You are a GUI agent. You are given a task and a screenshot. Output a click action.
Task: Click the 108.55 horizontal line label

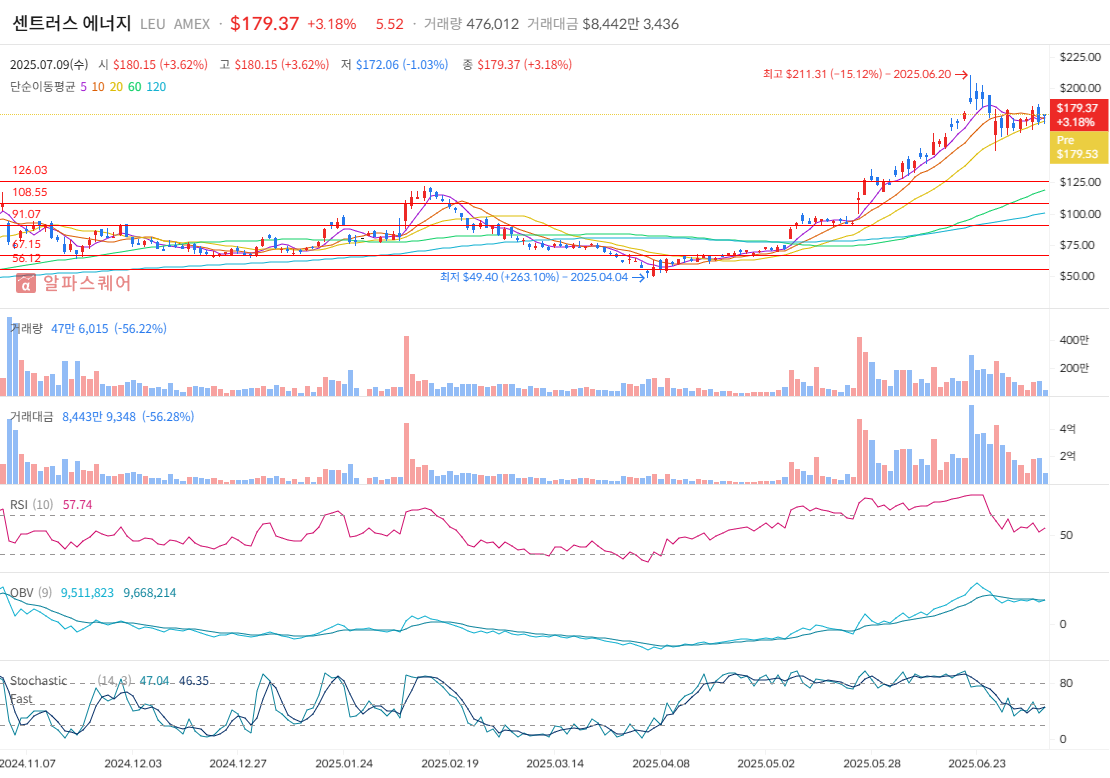coord(30,192)
